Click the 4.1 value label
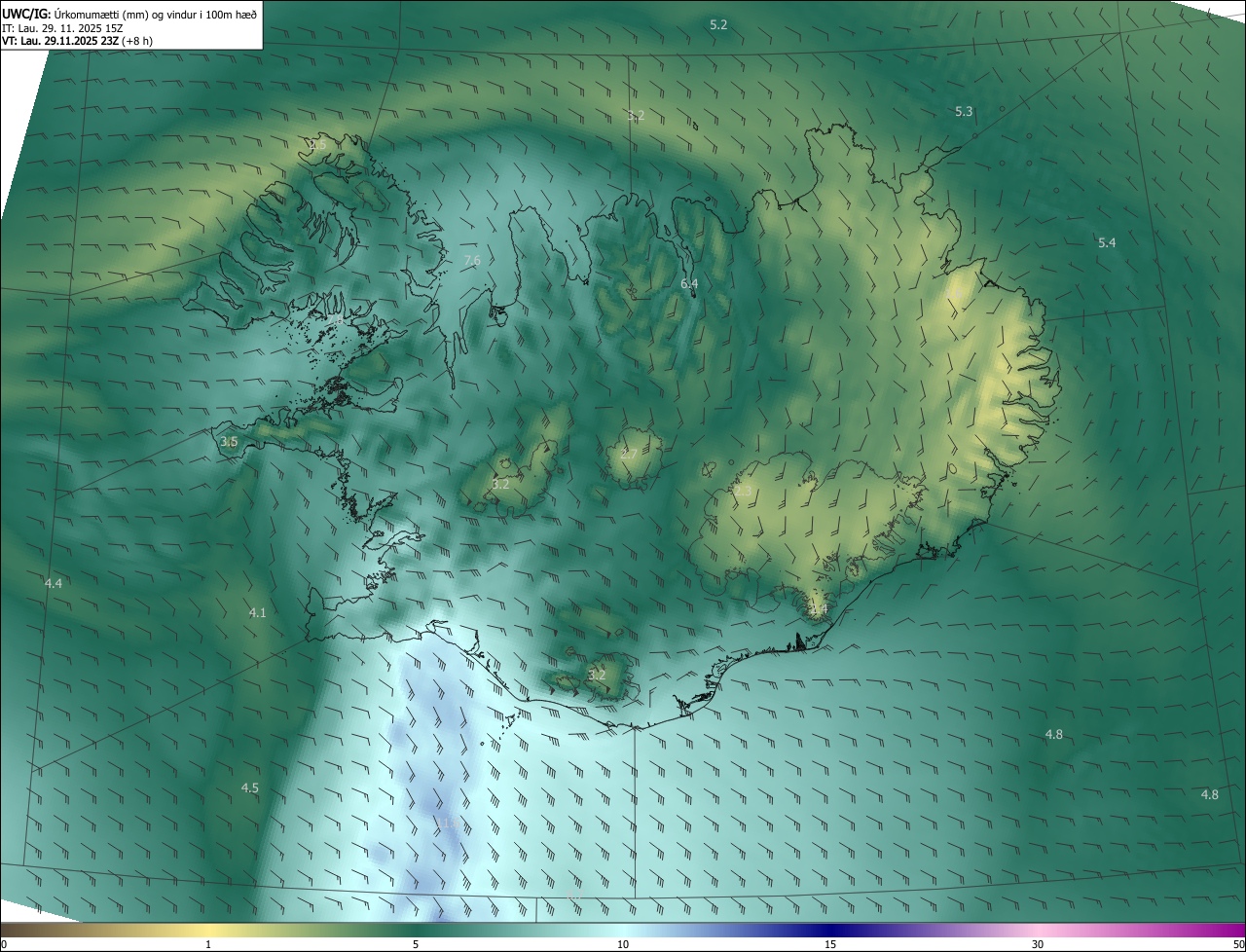This screenshot has width=1246, height=952. [x=257, y=612]
